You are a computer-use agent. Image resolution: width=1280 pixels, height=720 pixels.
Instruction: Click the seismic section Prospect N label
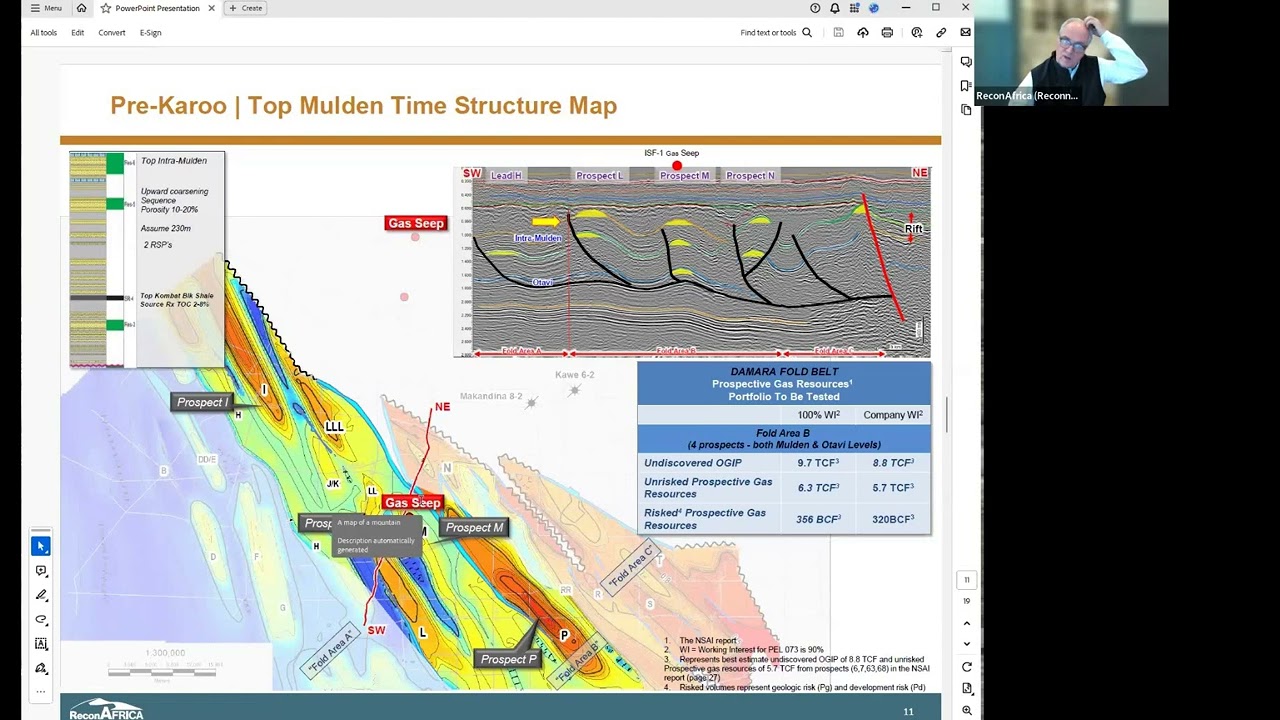(750, 176)
